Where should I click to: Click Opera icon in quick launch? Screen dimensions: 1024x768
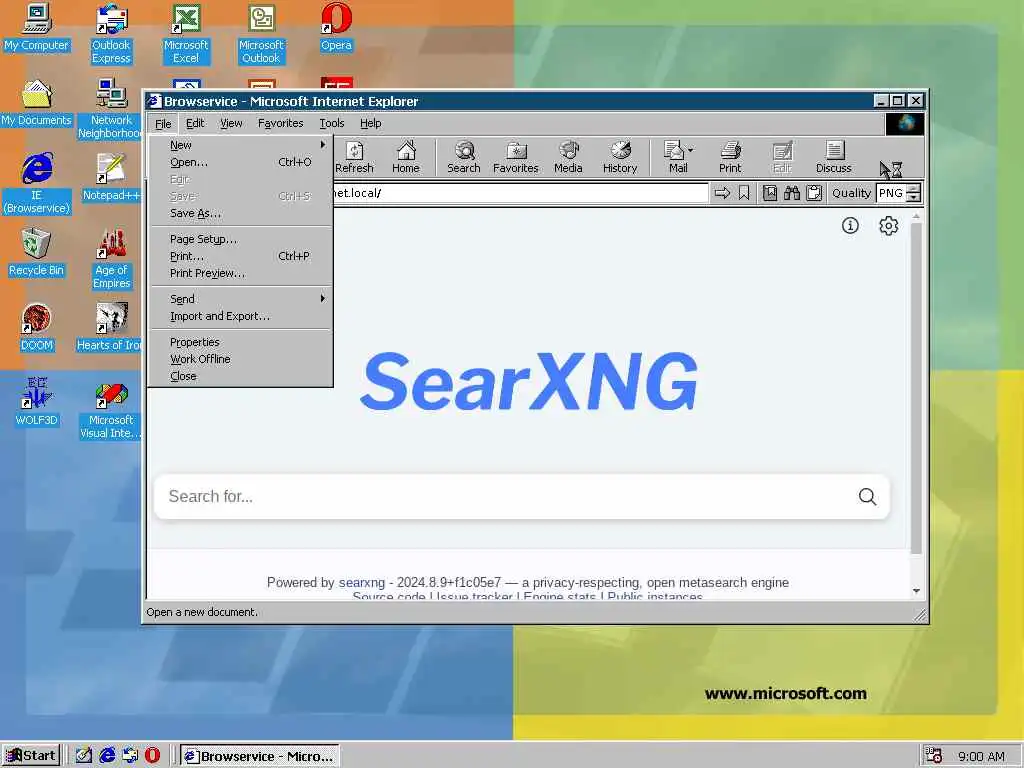(x=152, y=755)
